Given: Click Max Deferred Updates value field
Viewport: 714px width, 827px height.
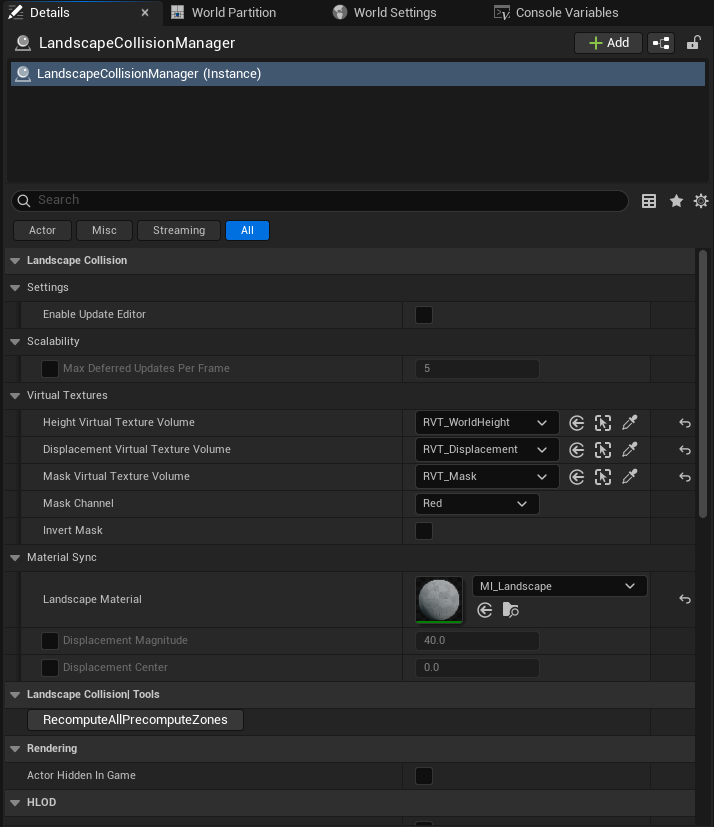Looking at the screenshot, I should (x=477, y=369).
